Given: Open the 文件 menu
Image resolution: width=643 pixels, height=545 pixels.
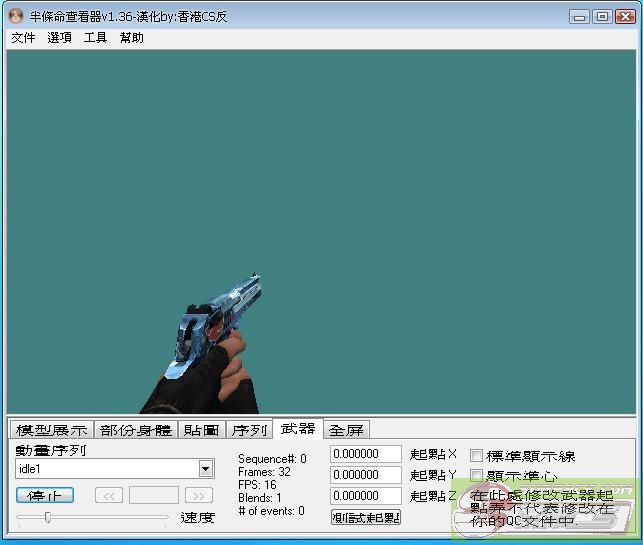Looking at the screenshot, I should [x=23, y=38].
